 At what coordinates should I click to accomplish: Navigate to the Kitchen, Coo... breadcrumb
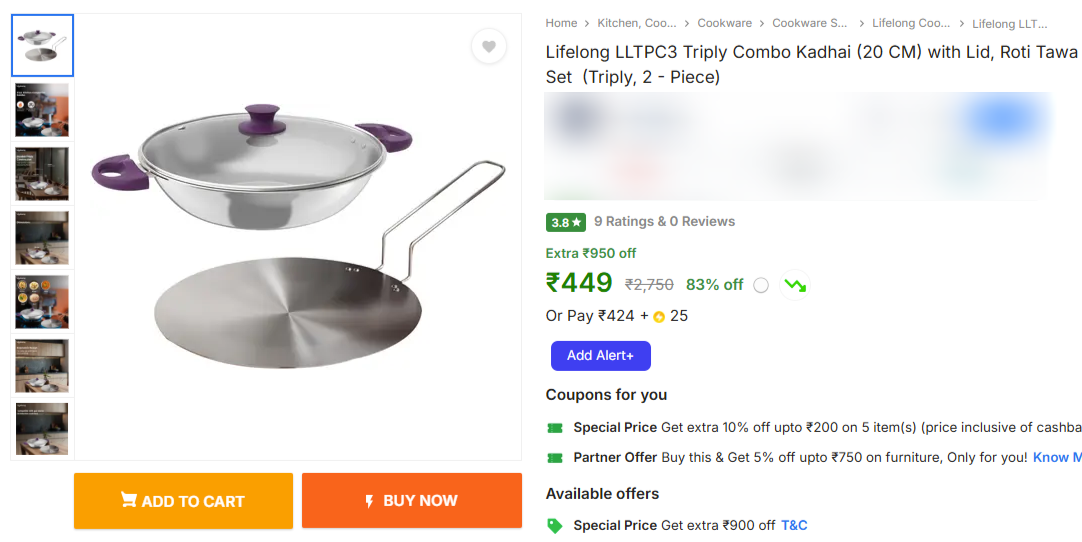[637, 23]
